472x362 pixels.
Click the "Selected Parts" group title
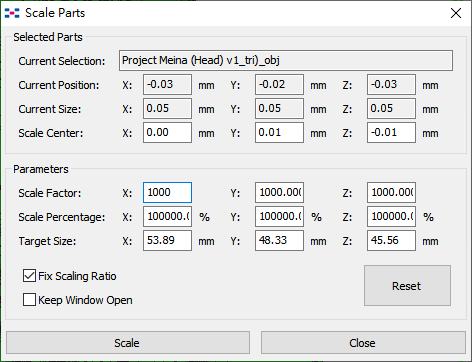click(48, 37)
